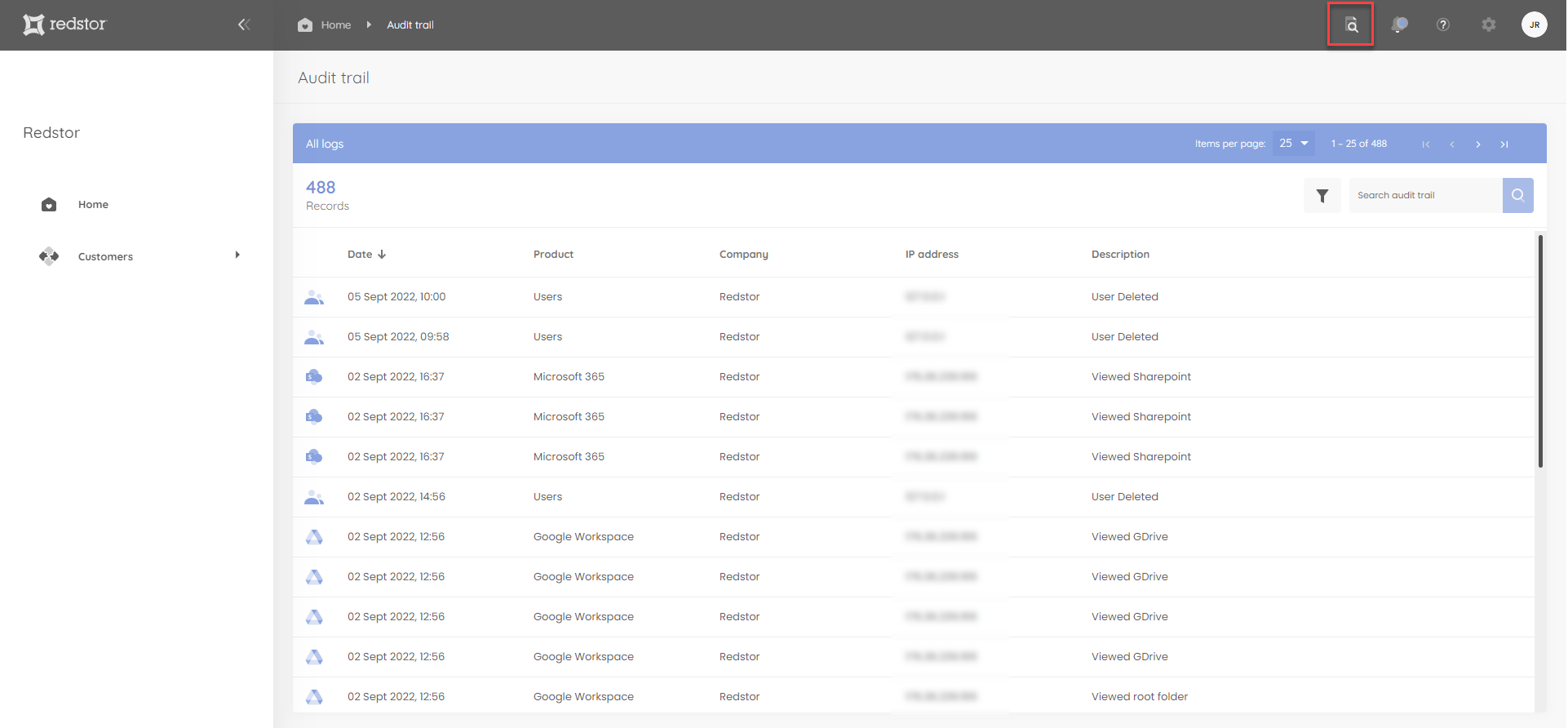
Task: Click the table vertical scrollbar
Action: point(1540,351)
